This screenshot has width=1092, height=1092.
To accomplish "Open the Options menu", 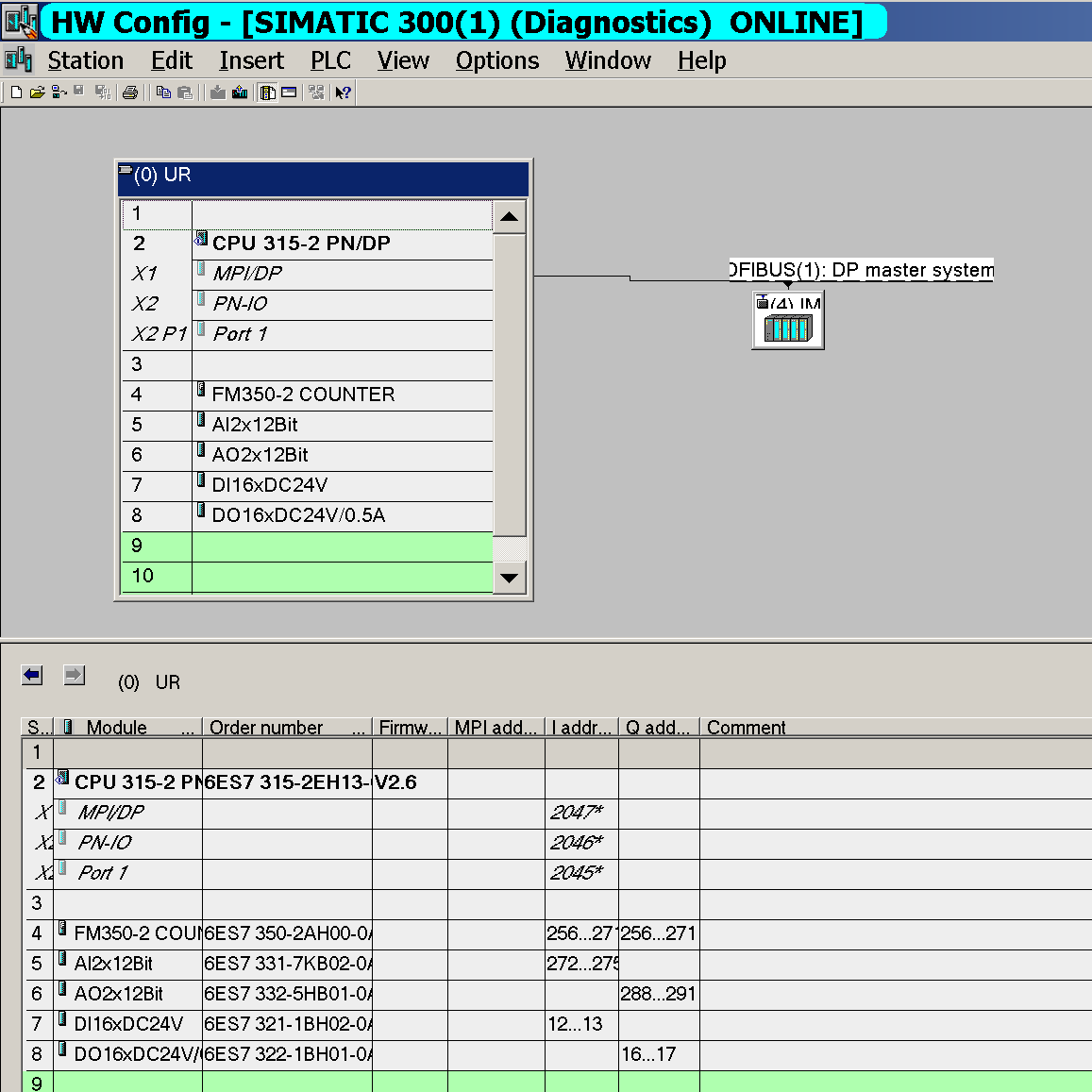I will tap(497, 60).
